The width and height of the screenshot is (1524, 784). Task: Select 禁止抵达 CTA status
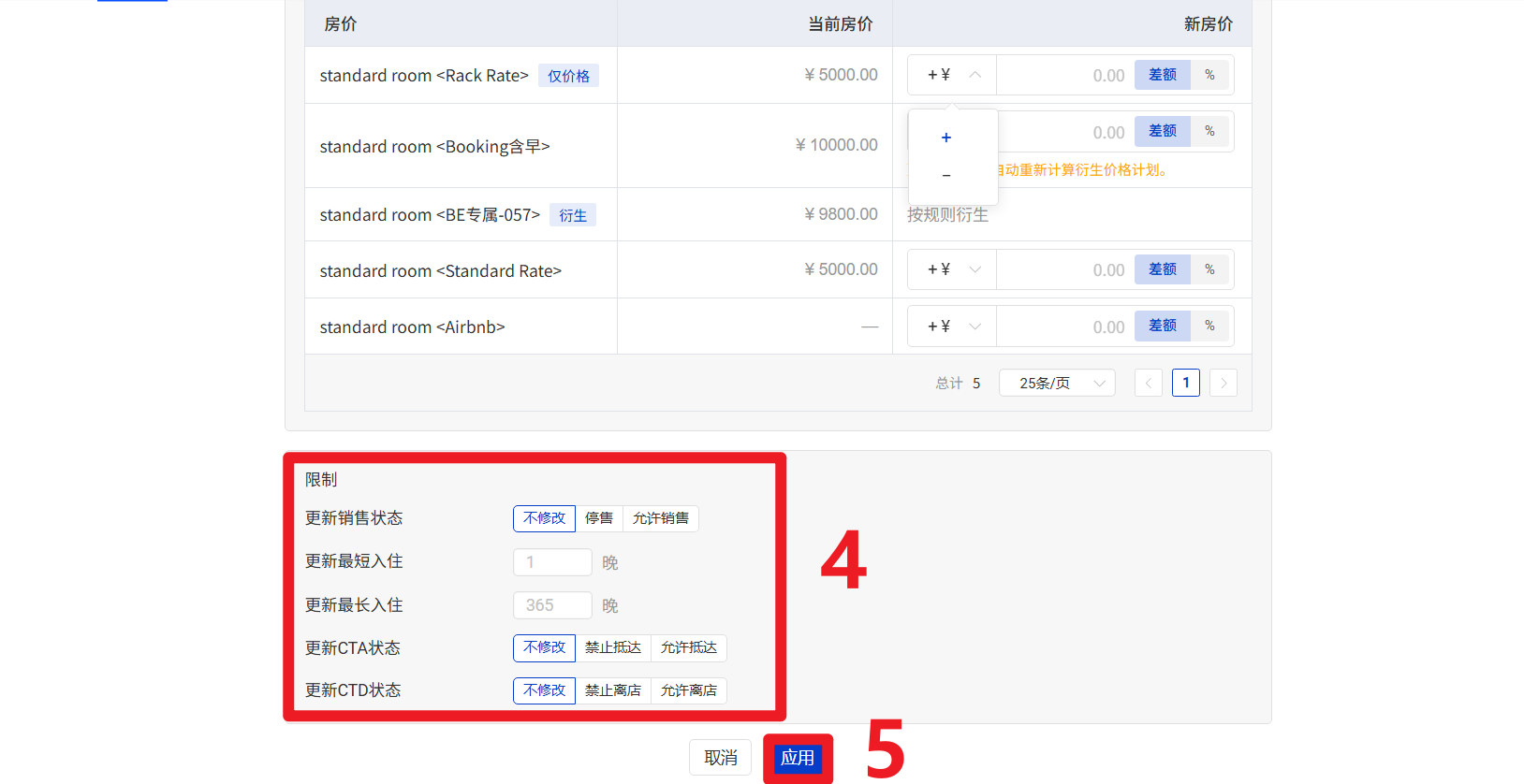tap(613, 647)
